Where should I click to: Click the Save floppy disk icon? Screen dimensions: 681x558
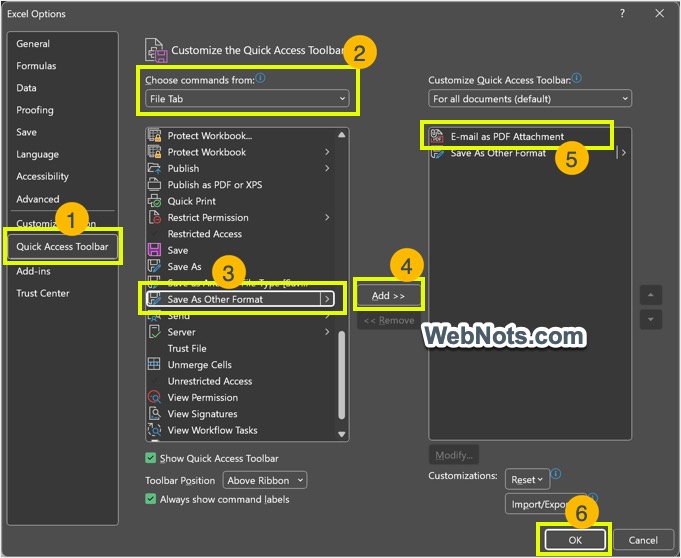pyautogui.click(x=154, y=250)
